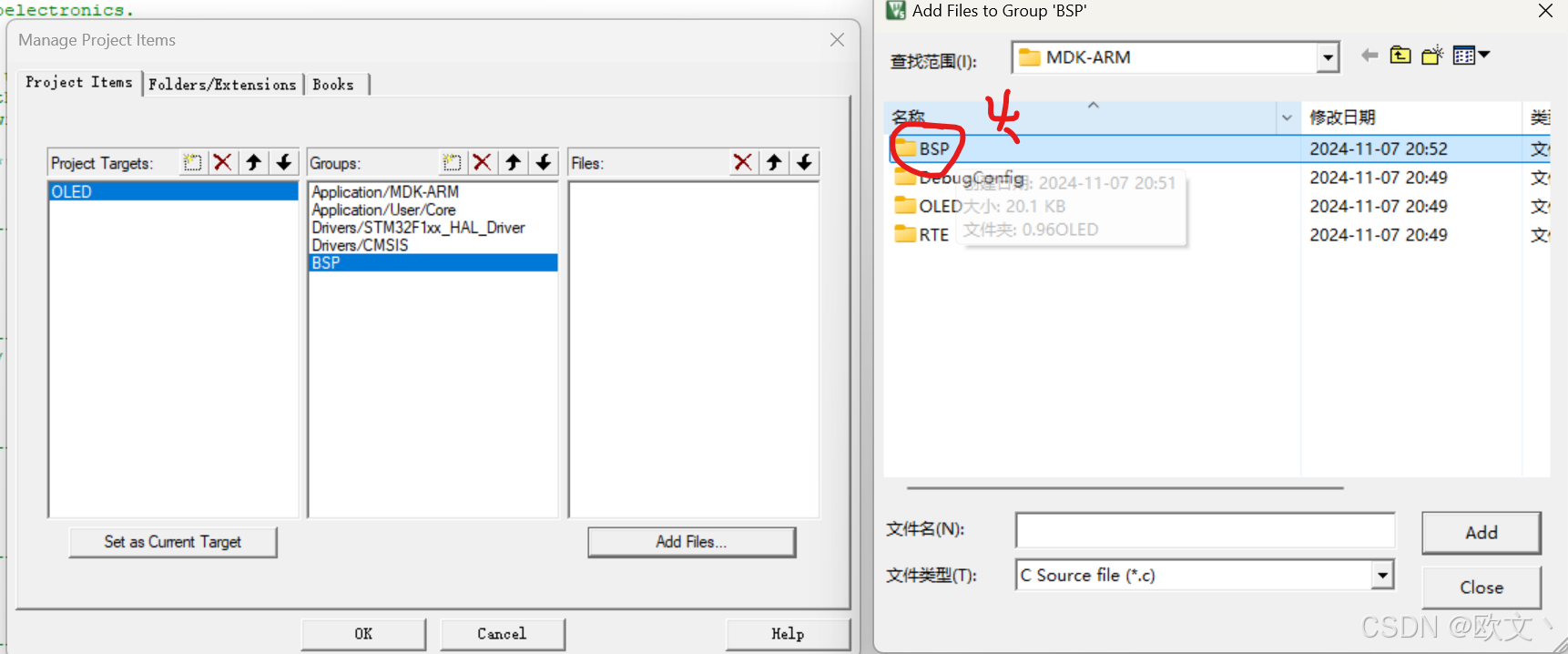The image size is (1568, 654).
Task: Open the view menu icon
Action: [x=1471, y=56]
